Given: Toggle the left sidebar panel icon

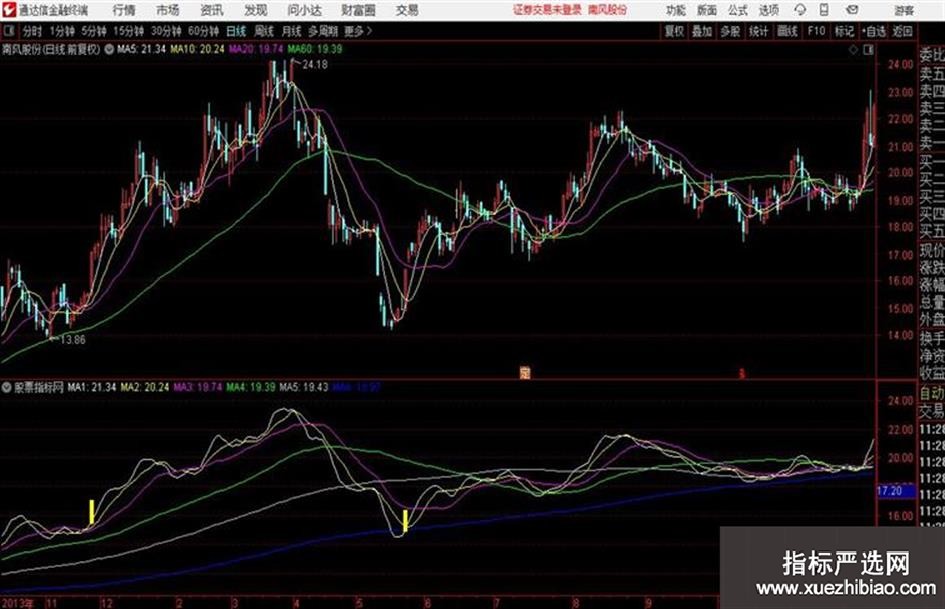Looking at the screenshot, I should (x=9, y=31).
